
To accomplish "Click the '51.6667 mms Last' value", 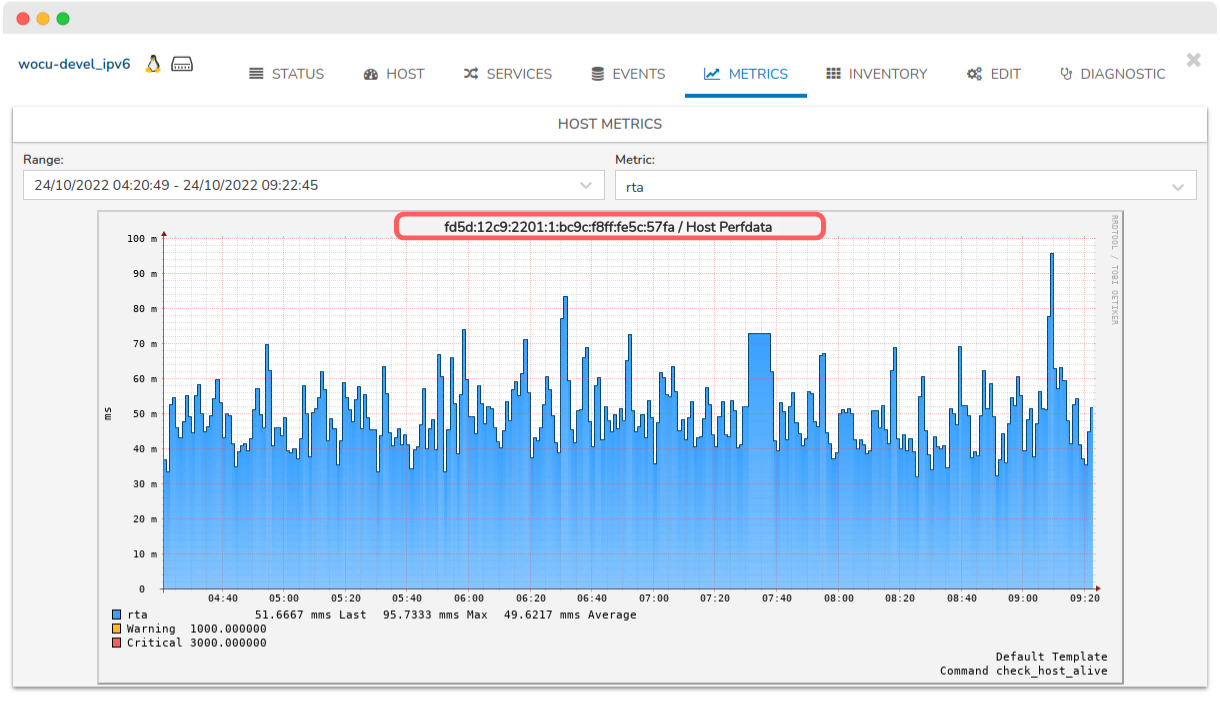I will pos(311,615).
